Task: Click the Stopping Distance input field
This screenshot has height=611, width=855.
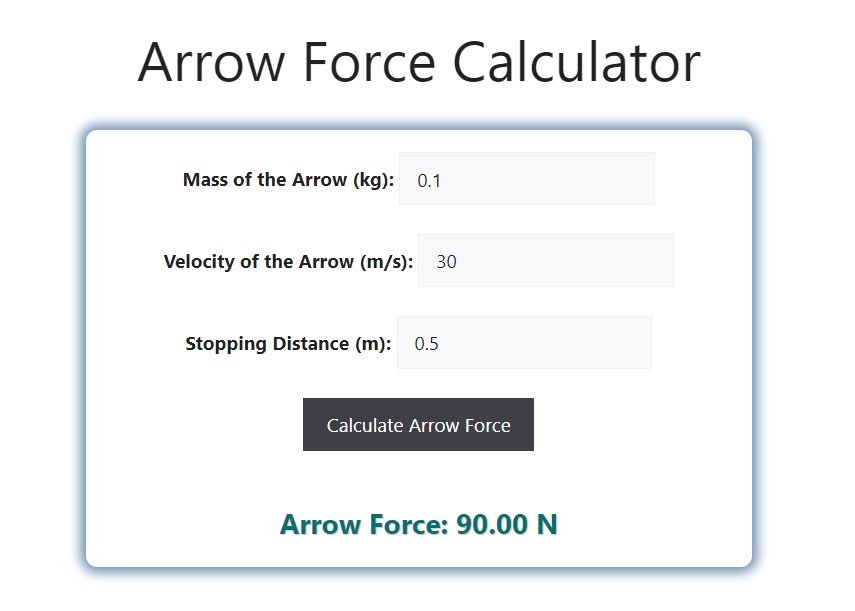Action: pos(524,342)
